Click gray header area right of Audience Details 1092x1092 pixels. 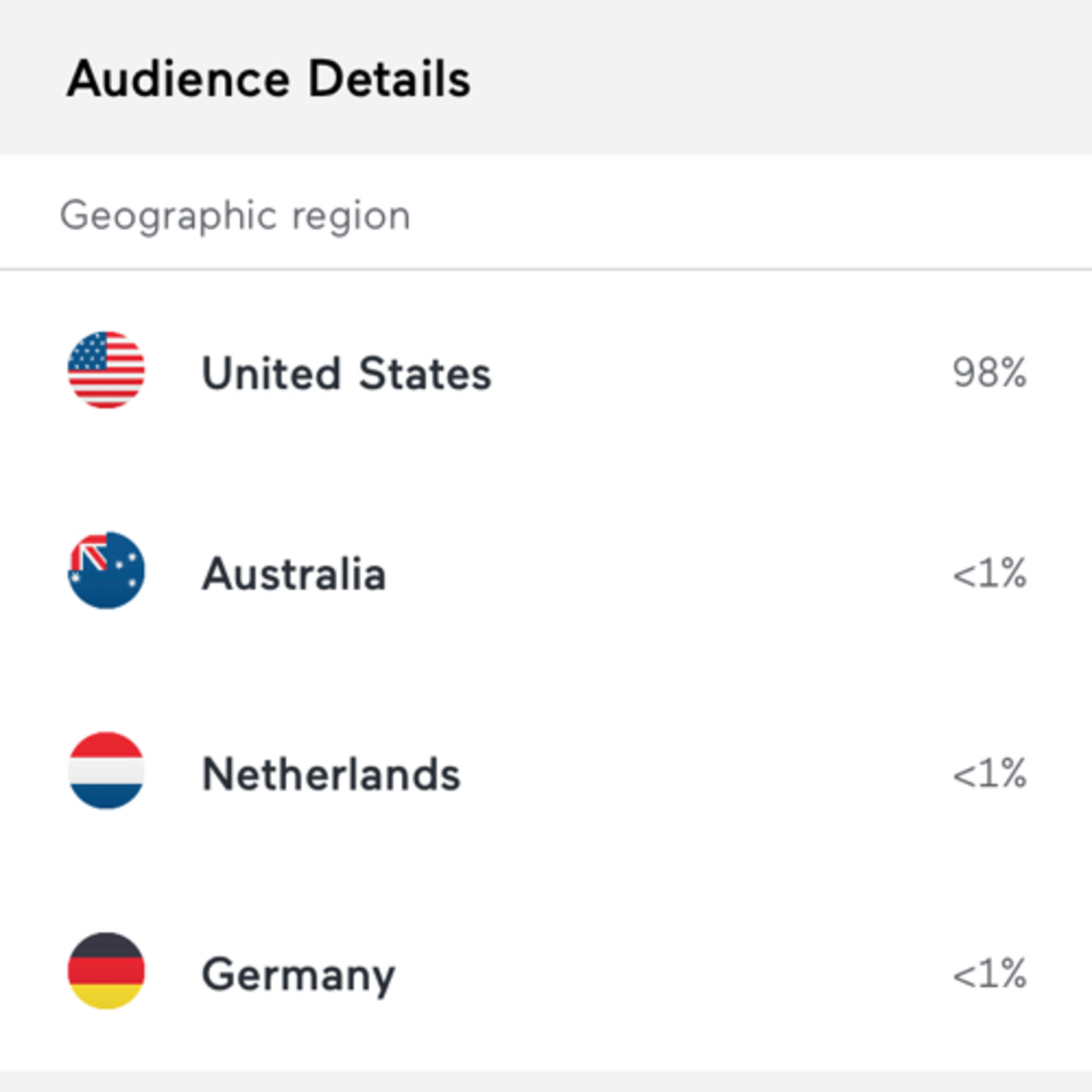coord(791,79)
